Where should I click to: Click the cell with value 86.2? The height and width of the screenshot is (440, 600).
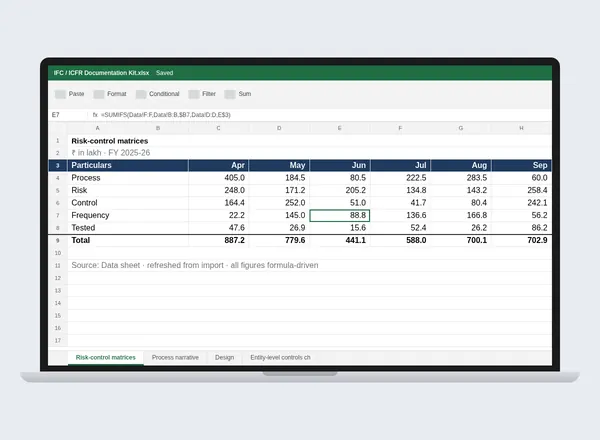click(x=521, y=228)
